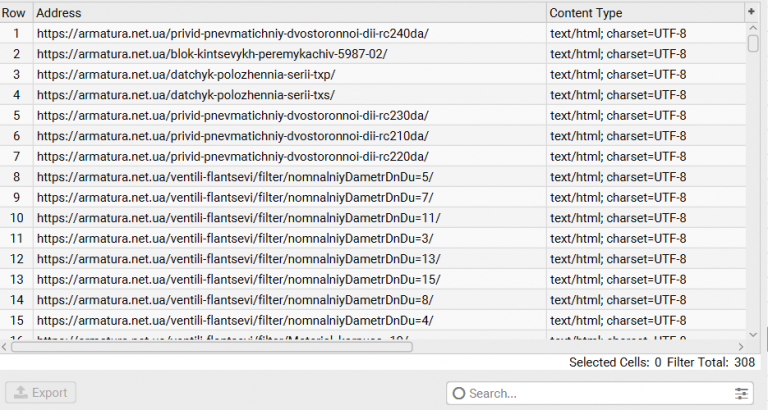
Task: Select the privid-pnevmatichniy rc240da address row
Action: [233, 34]
